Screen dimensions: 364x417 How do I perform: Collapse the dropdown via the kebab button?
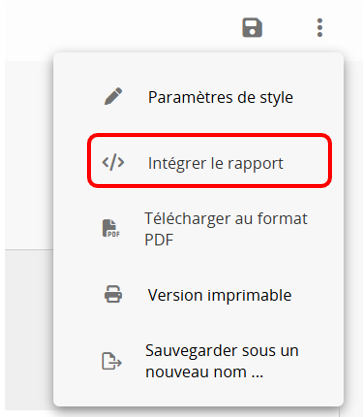coord(320,28)
